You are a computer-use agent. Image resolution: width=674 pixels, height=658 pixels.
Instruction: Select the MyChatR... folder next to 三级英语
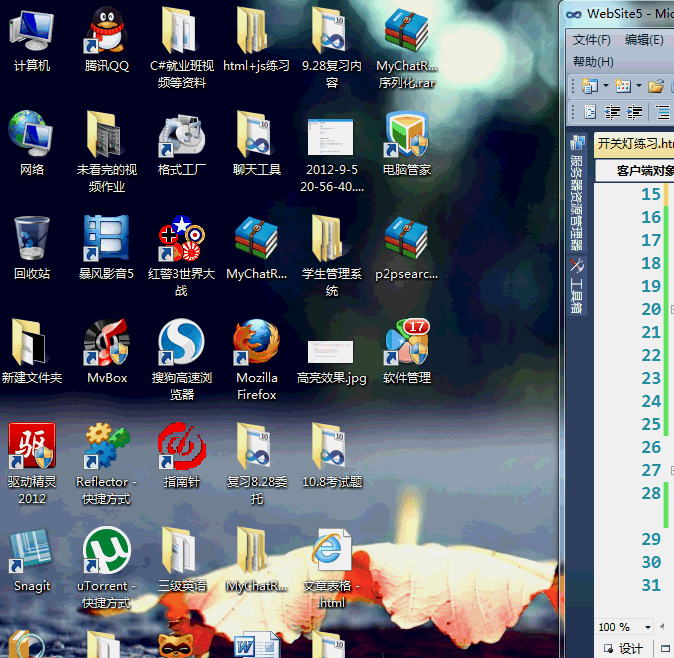click(256, 560)
